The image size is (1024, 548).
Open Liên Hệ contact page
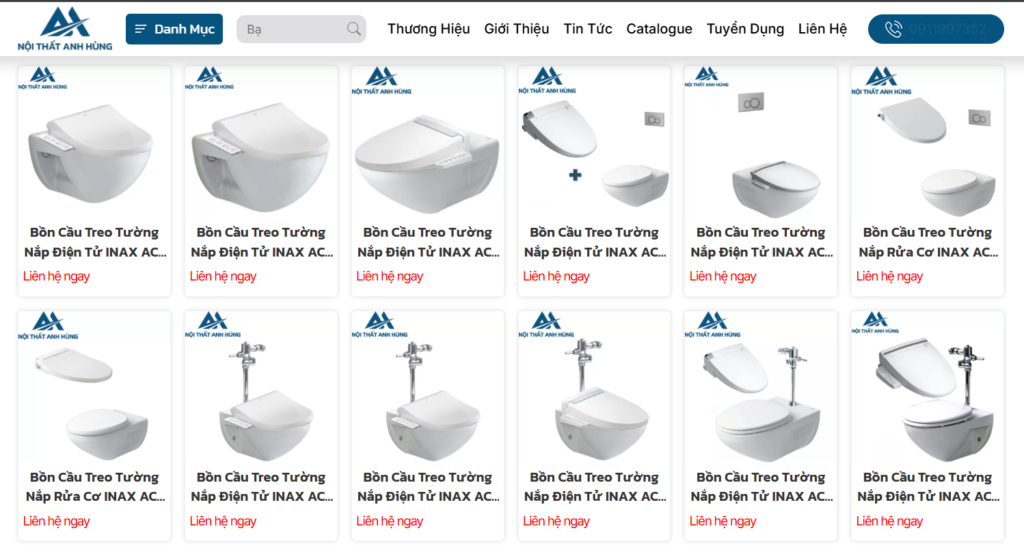[x=822, y=29]
